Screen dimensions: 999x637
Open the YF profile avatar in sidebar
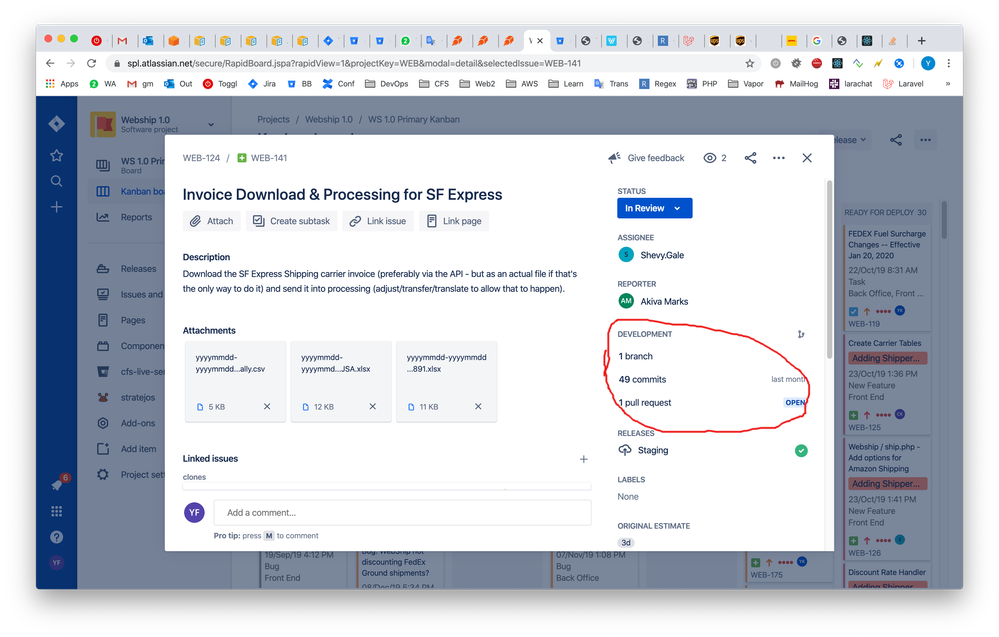[x=57, y=562]
